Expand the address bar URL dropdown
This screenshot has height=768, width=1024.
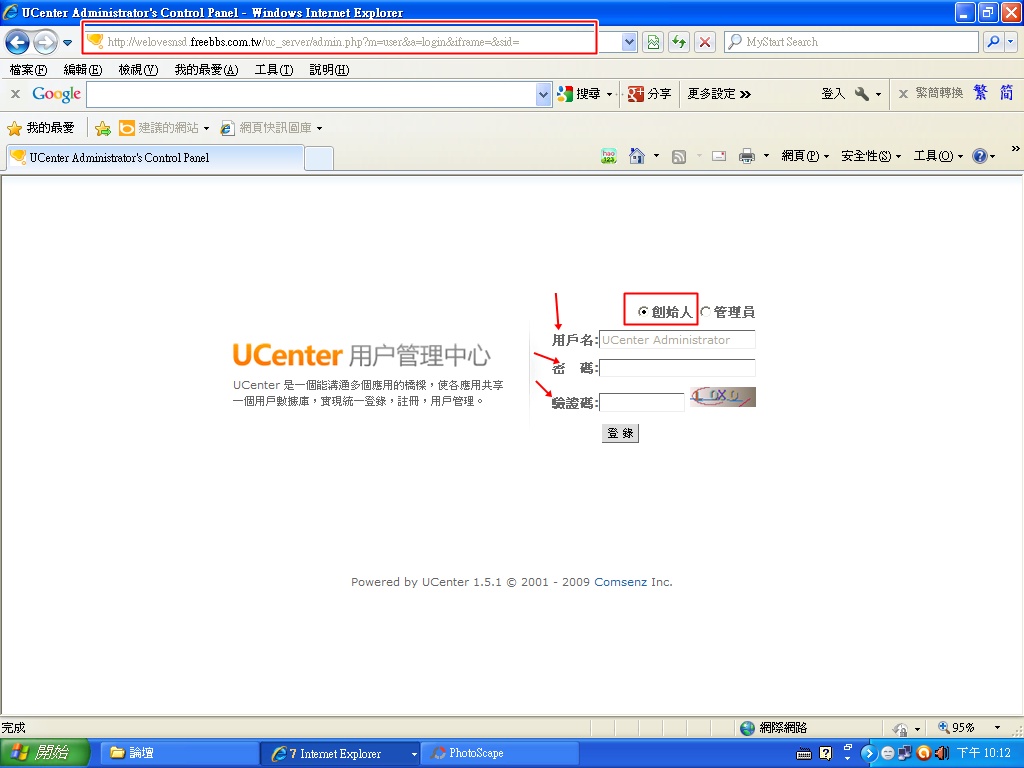tap(629, 42)
